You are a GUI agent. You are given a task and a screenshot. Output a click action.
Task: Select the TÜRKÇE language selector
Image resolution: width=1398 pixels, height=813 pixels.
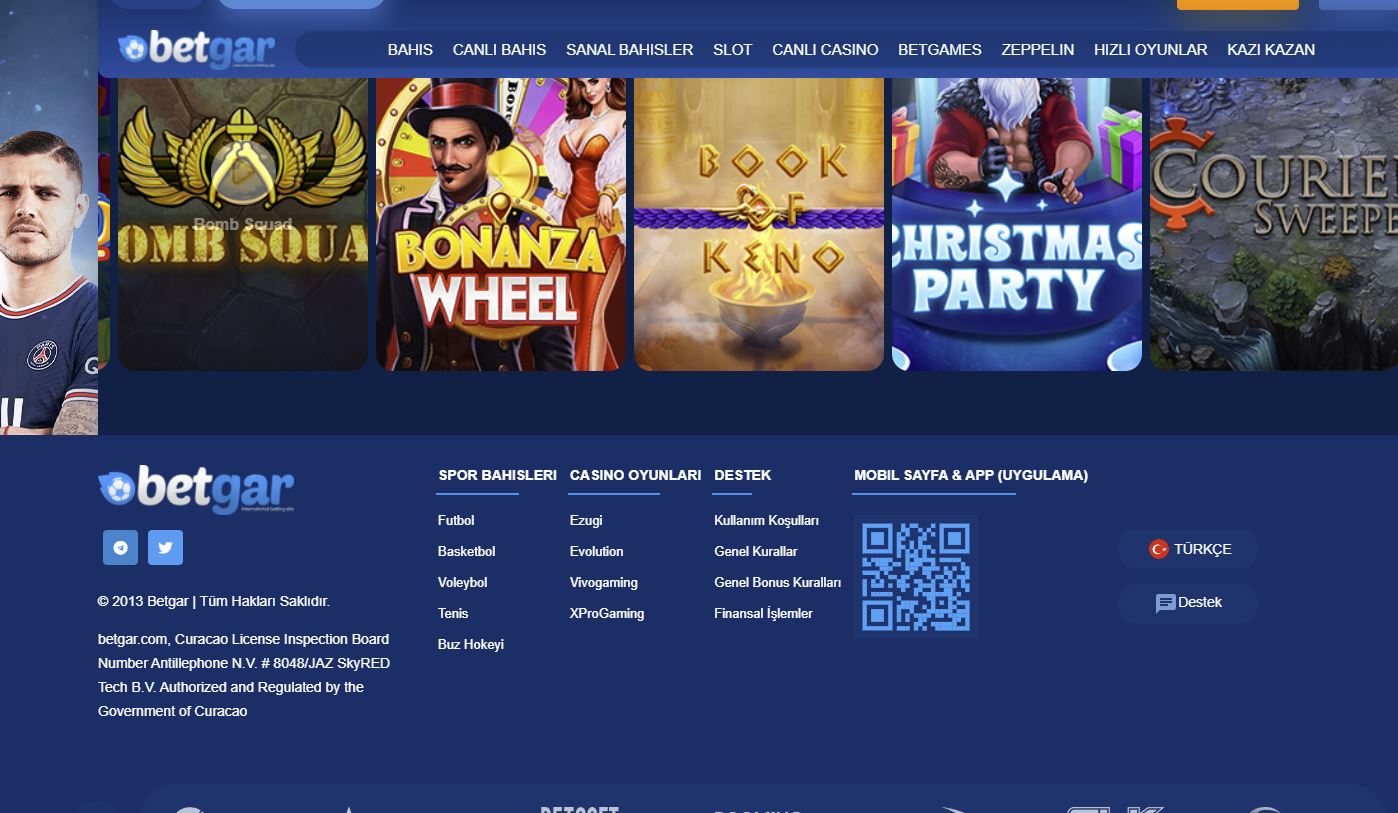click(1187, 549)
